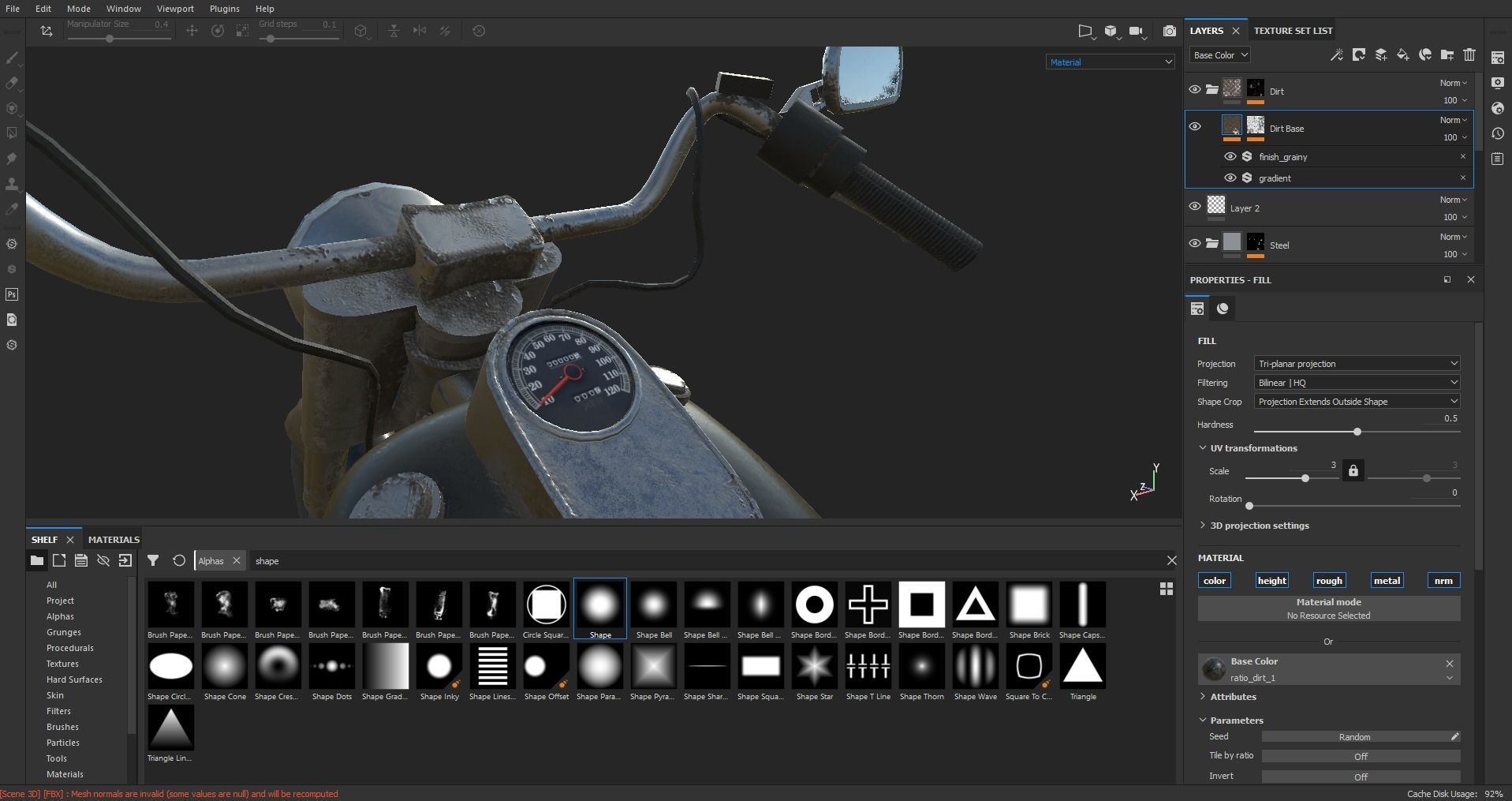Select the Polygon fill tool
The height and width of the screenshot is (801, 1512).
coord(12,133)
